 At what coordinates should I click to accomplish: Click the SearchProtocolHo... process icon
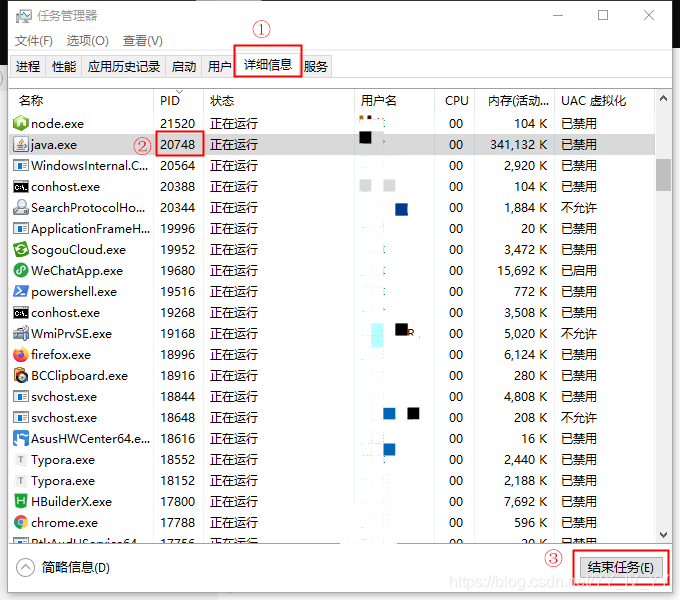tap(20, 208)
